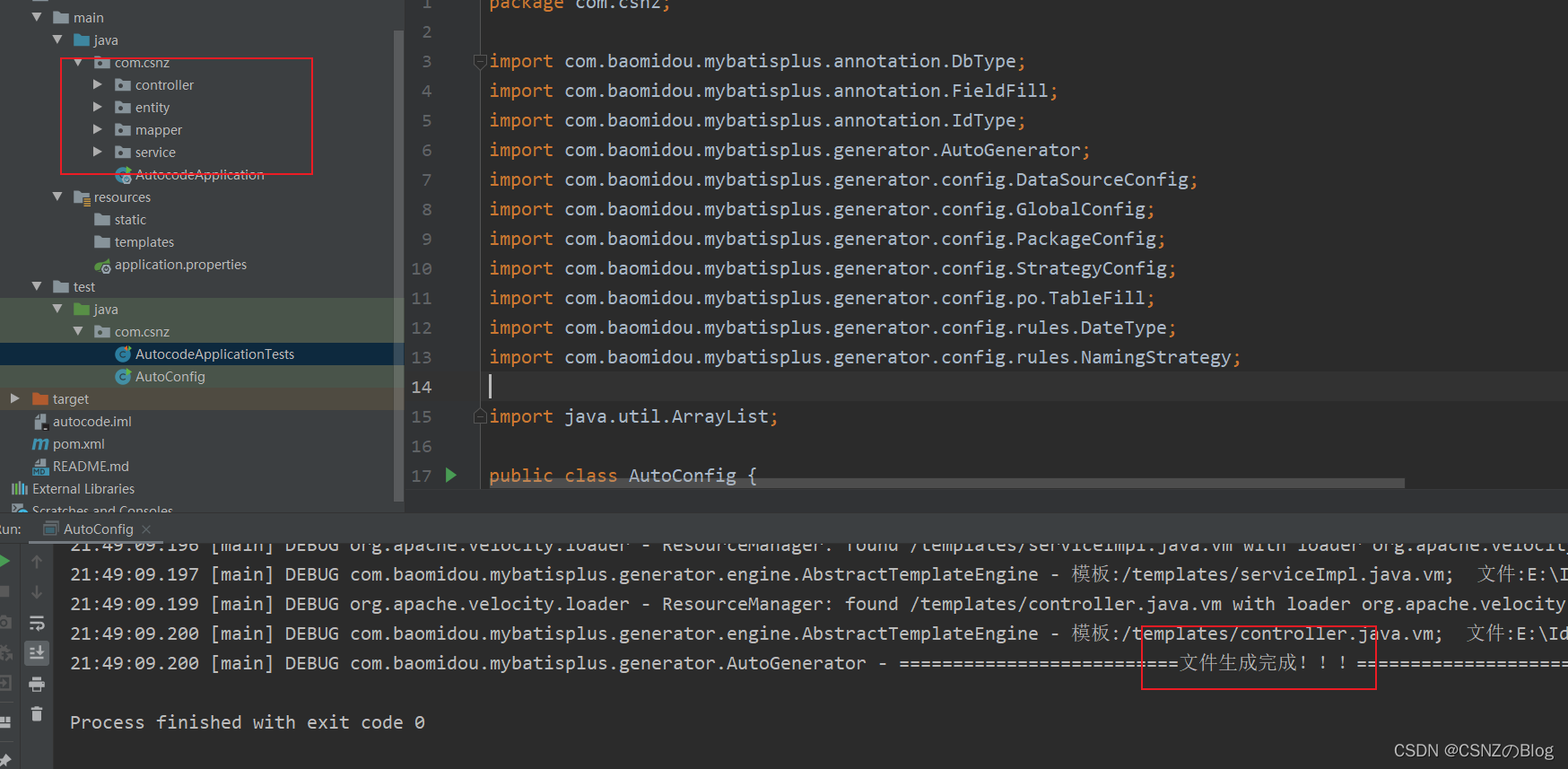Rerun AutoConfig with green play button

(4, 562)
